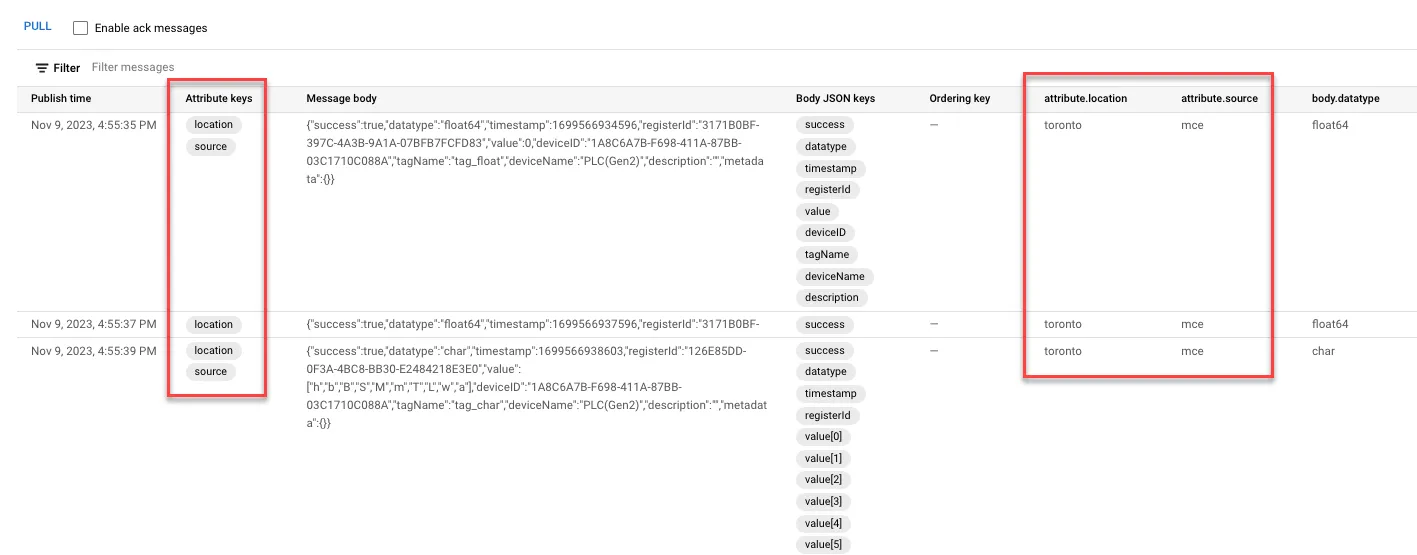Click the deviceName JSON key chip
The width and height of the screenshot is (1417, 555).
(x=835, y=276)
